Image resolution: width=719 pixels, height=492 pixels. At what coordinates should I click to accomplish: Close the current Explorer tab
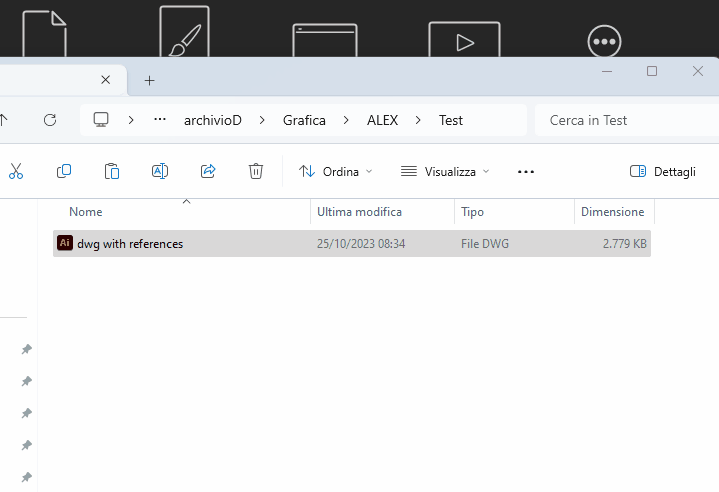(x=105, y=80)
